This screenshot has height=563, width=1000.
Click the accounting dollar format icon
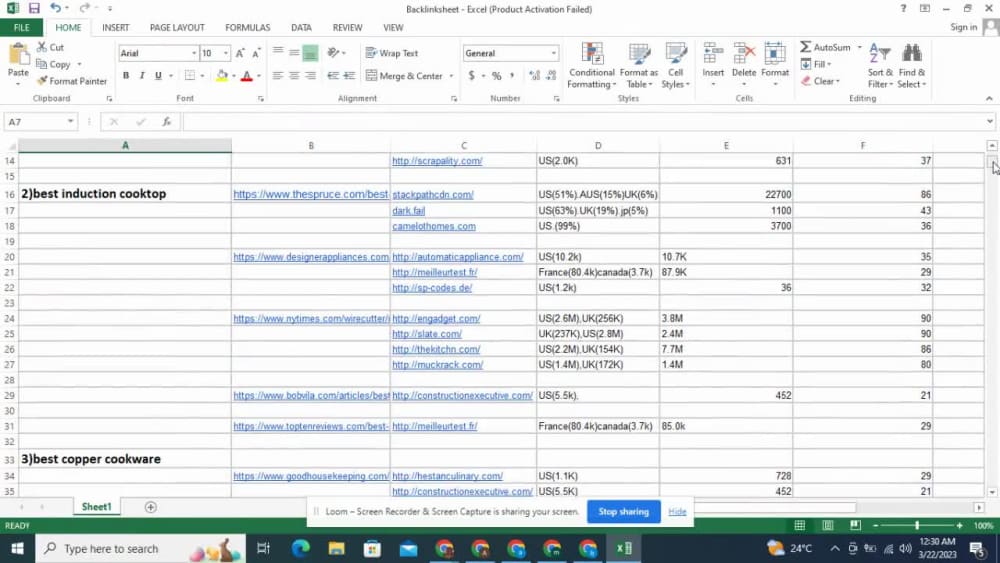(x=471, y=76)
